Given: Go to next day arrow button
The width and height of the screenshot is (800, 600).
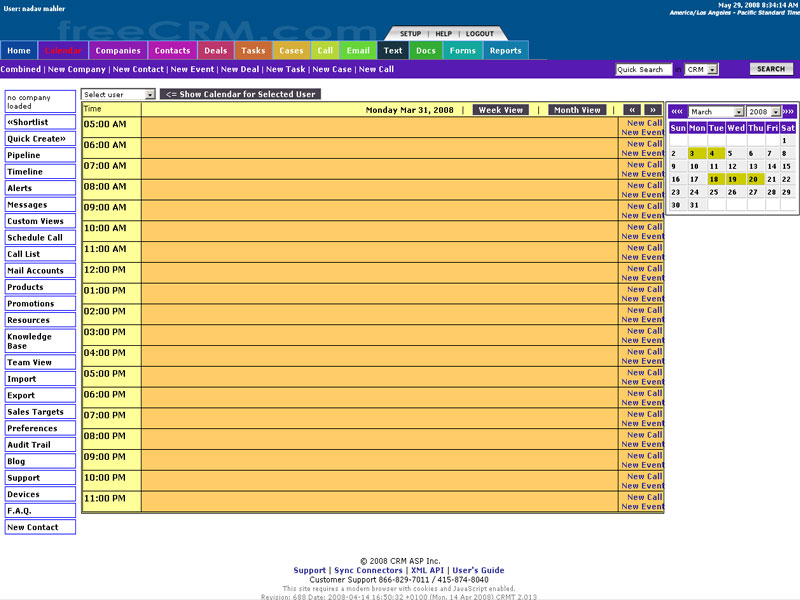Looking at the screenshot, I should 653,110.
